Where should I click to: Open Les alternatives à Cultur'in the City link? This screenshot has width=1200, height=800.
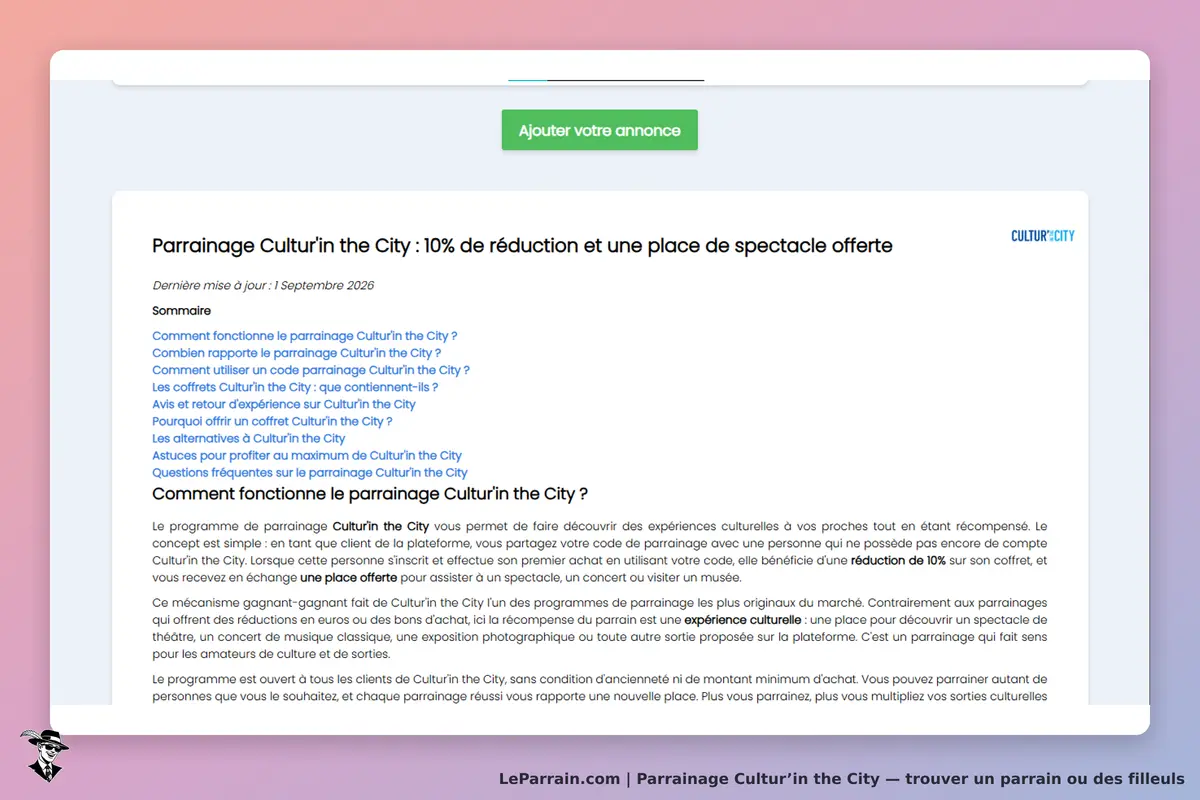(249, 438)
